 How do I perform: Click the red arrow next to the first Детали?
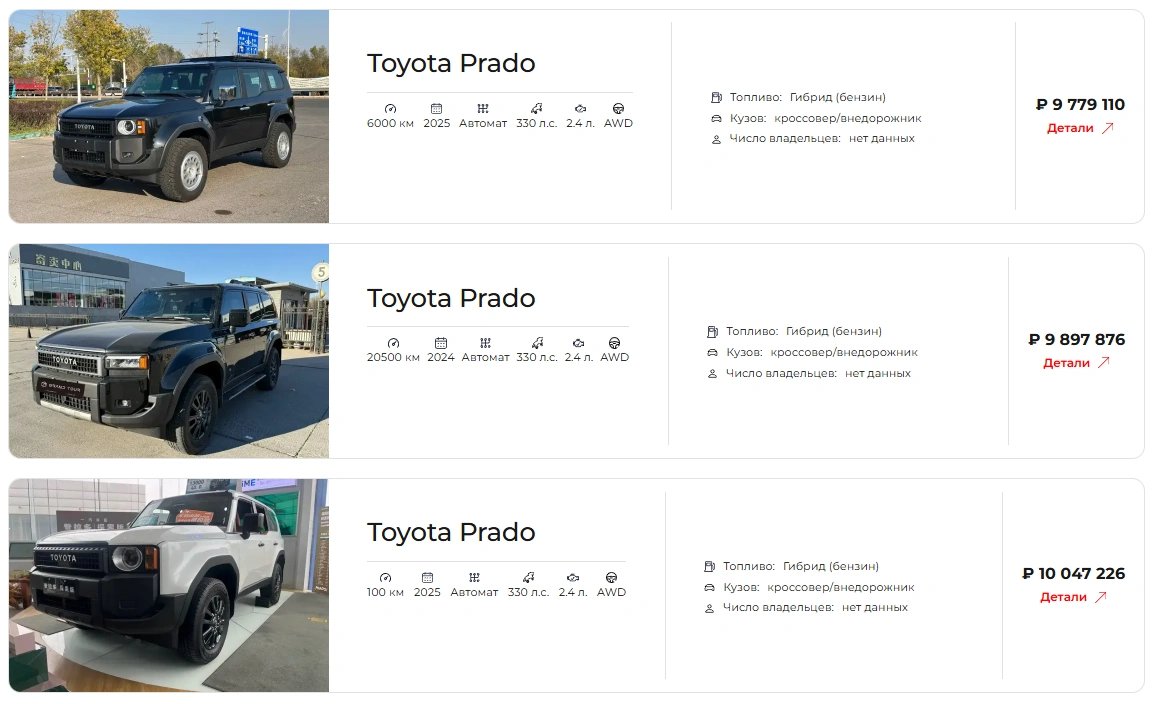tap(1108, 128)
